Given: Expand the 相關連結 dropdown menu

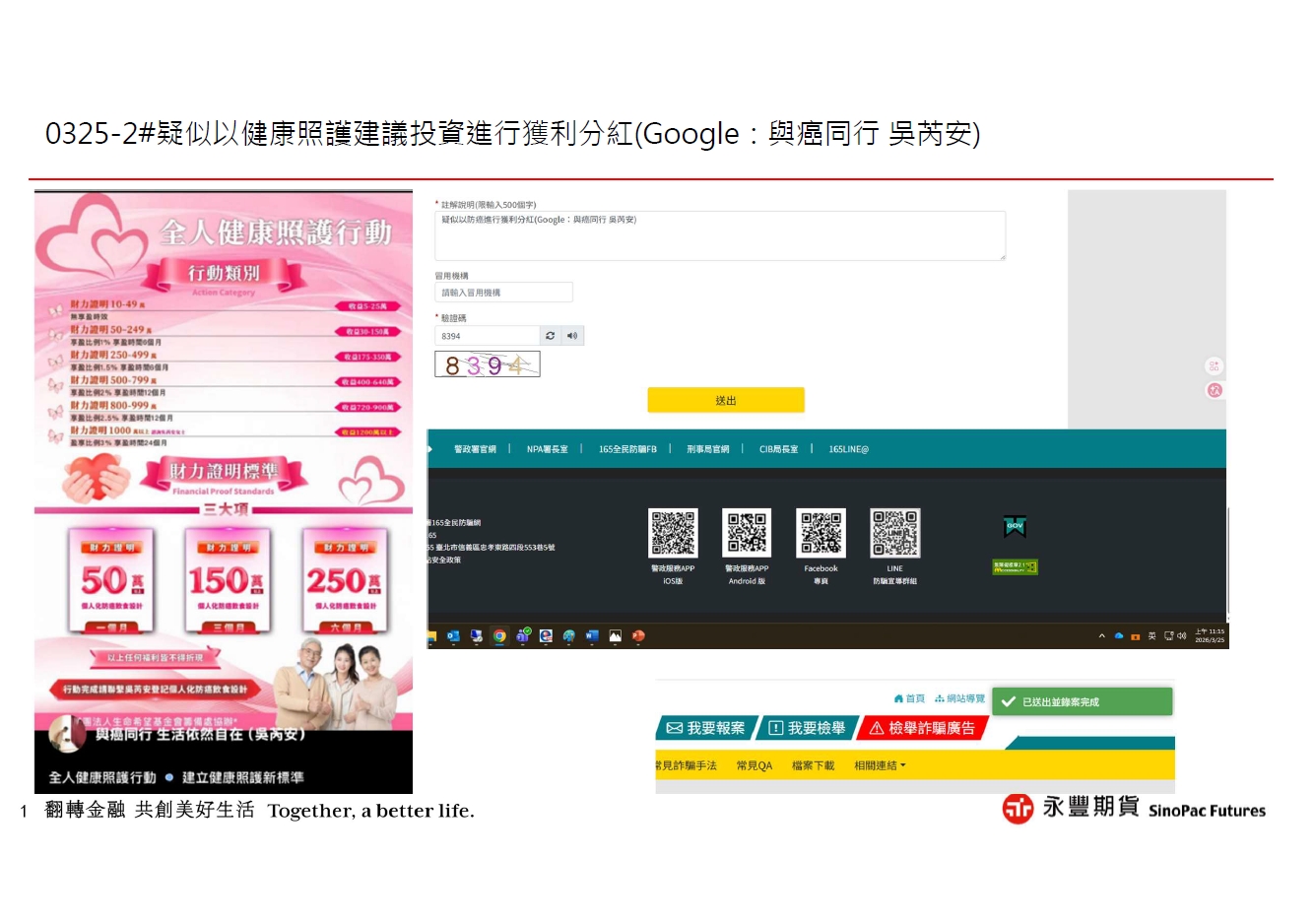Looking at the screenshot, I should pos(880,765).
